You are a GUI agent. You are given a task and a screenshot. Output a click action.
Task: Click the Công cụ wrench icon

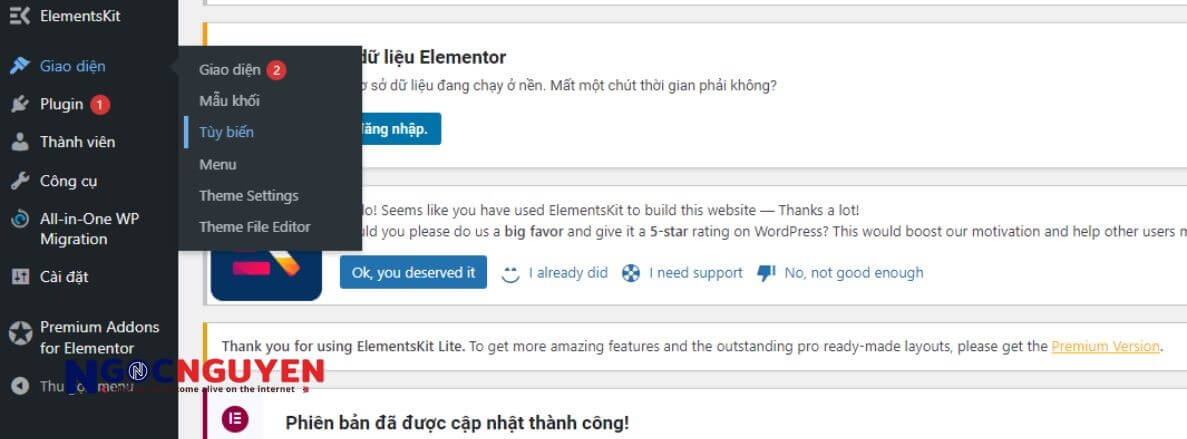pos(19,181)
